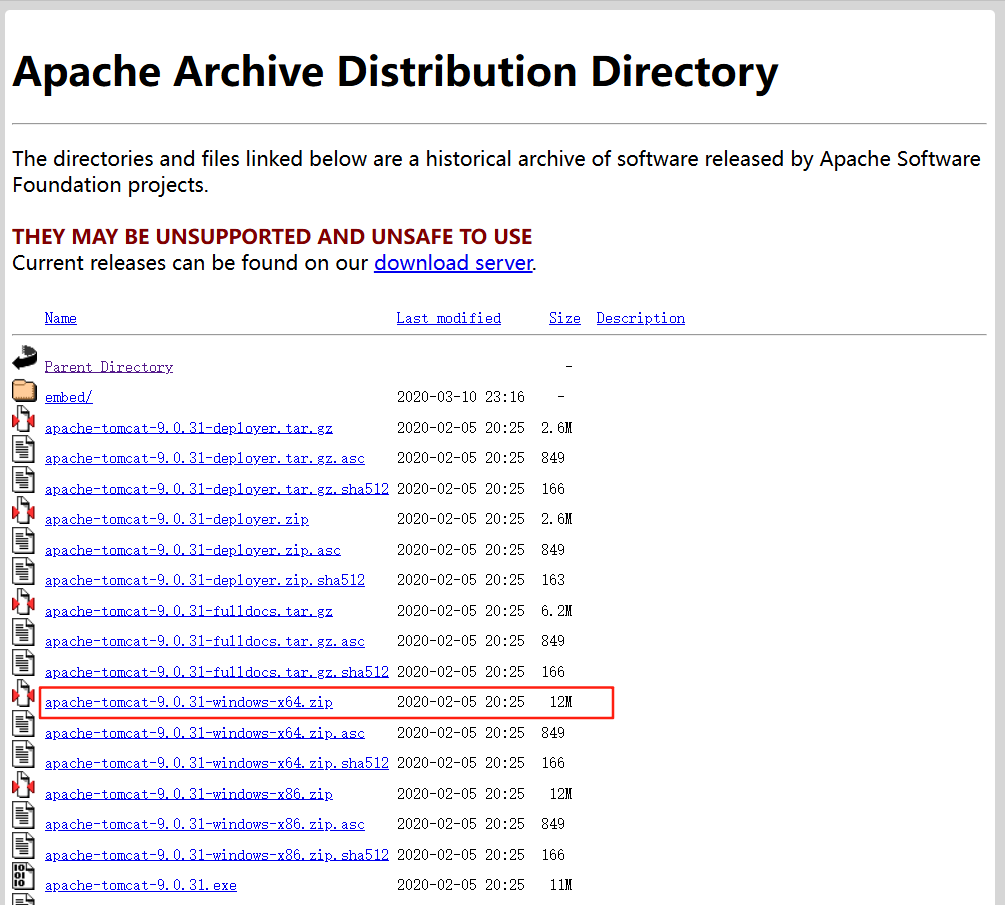This screenshot has width=1005, height=905.
Task: Open the download server link
Action: pos(453,263)
